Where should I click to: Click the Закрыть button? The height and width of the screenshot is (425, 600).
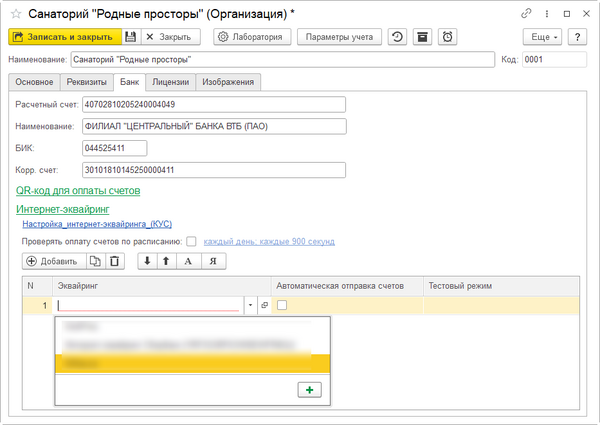click(x=171, y=37)
